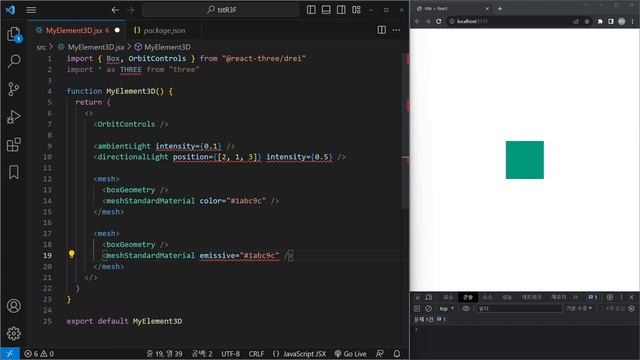640x360 pixels.
Task: Open the Chrome profile avatar menu
Action: 622,21
